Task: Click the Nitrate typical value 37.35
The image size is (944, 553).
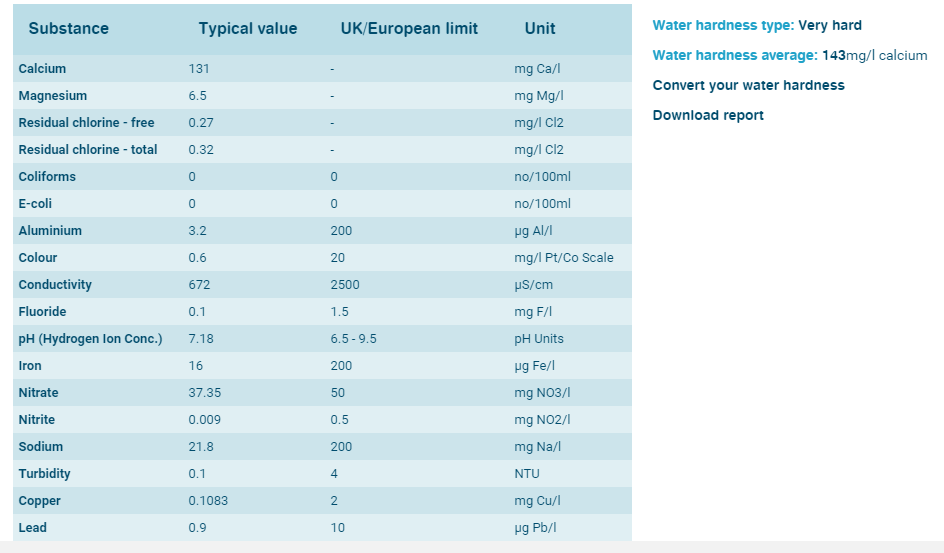Action: pos(205,393)
